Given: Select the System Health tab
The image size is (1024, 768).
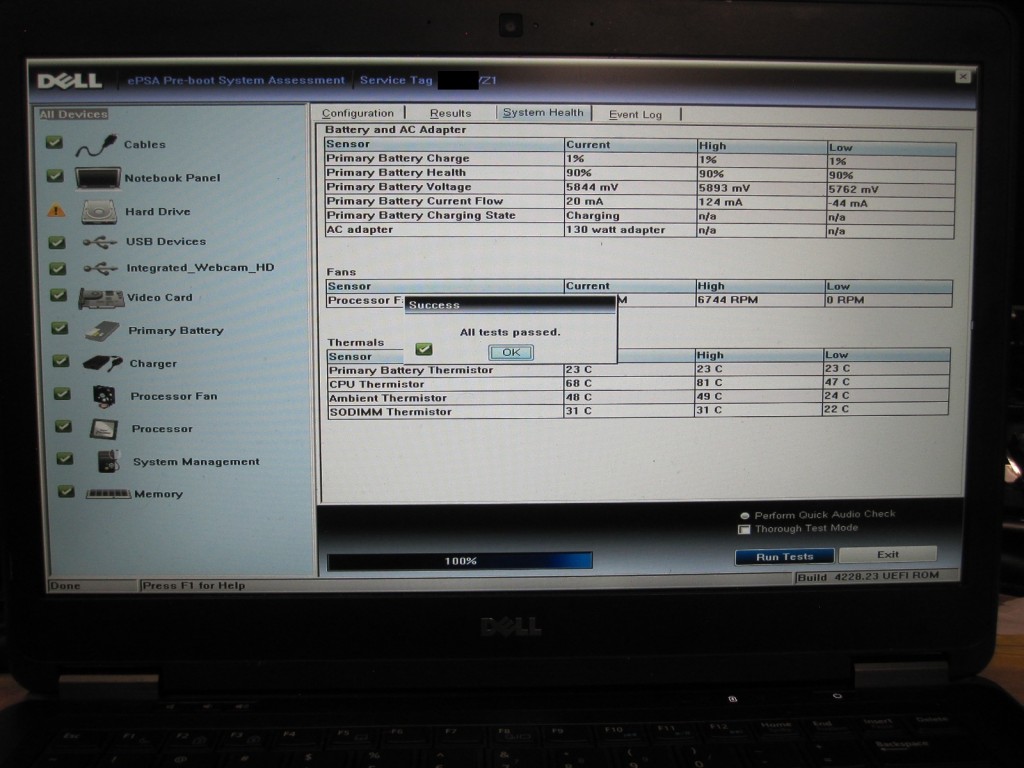Looking at the screenshot, I should (543, 112).
